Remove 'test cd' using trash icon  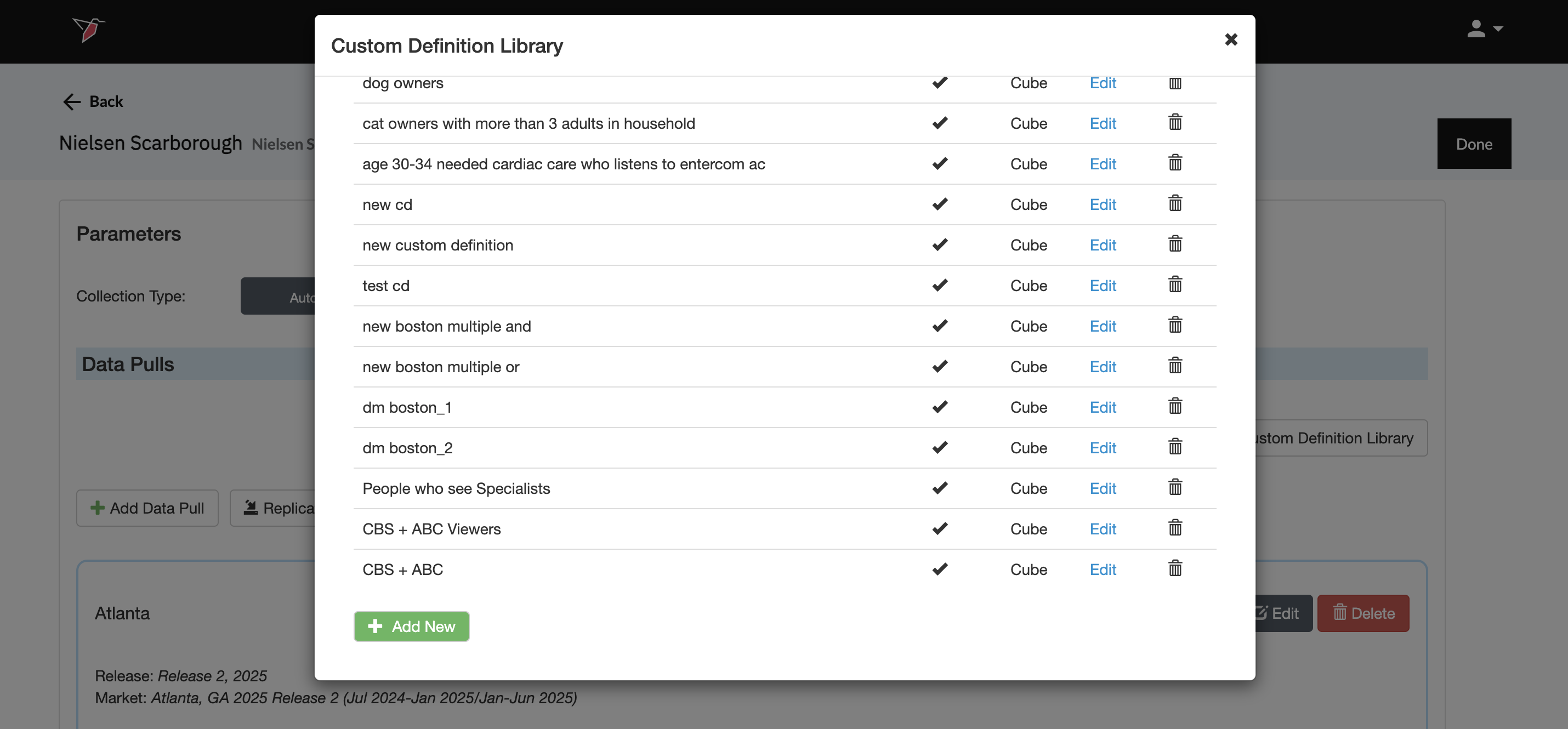1175,285
